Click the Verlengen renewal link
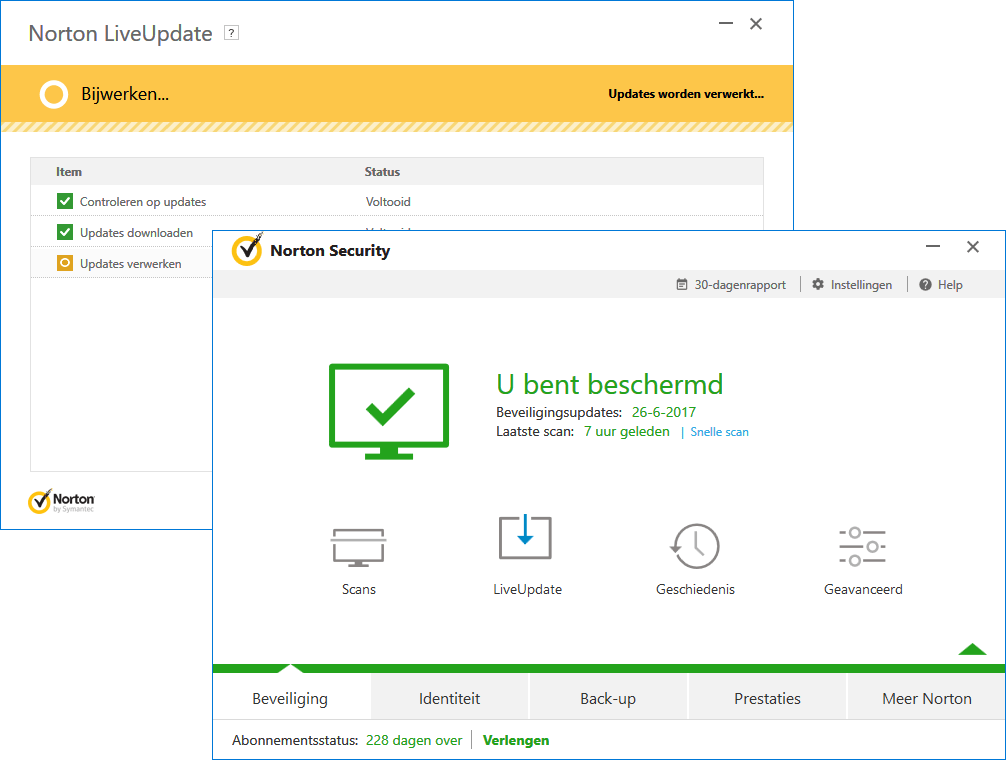Viewport: 1006px width, 760px height. [516, 740]
